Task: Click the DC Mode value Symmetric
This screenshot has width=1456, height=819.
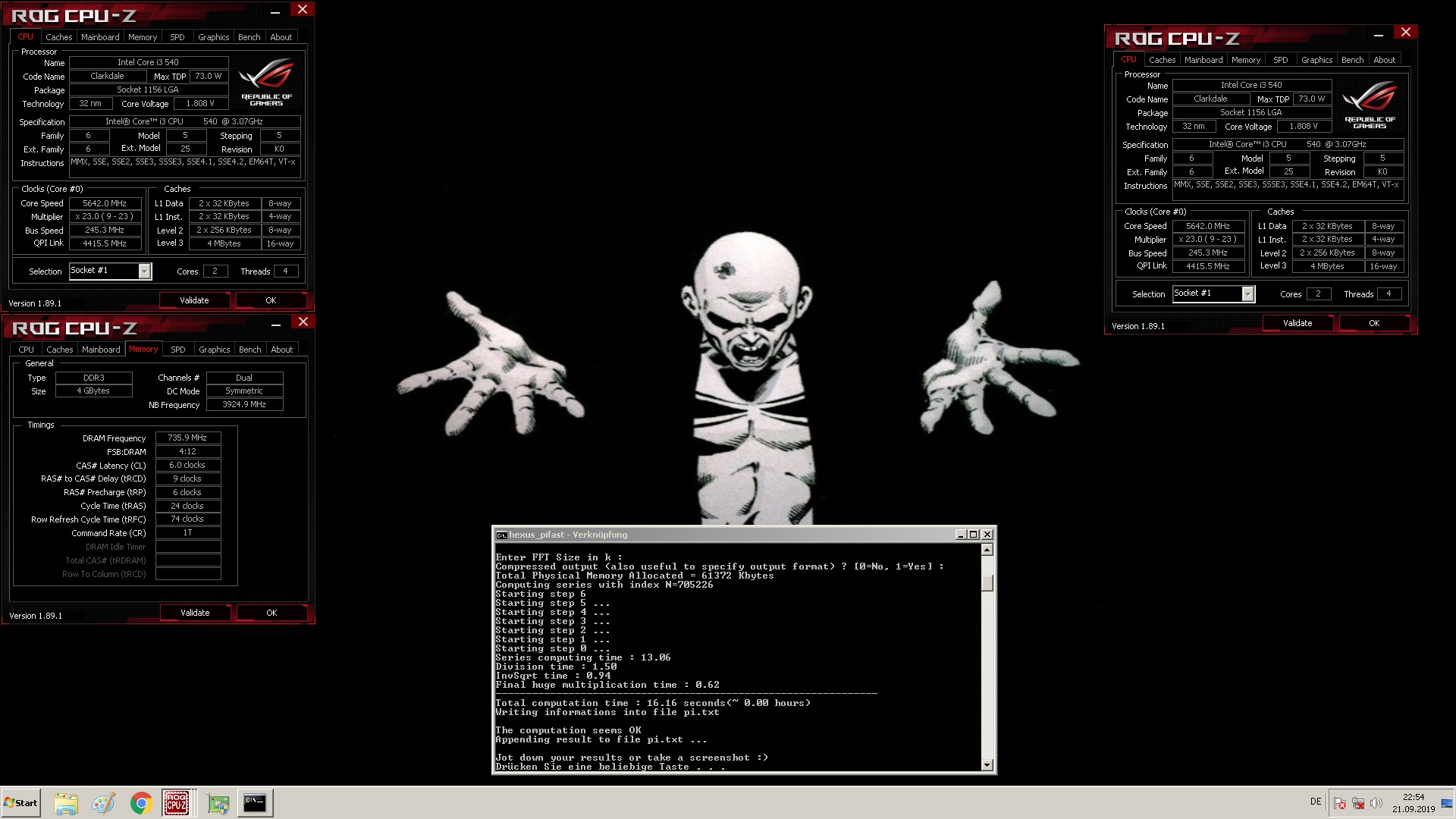Action: pyautogui.click(x=244, y=391)
